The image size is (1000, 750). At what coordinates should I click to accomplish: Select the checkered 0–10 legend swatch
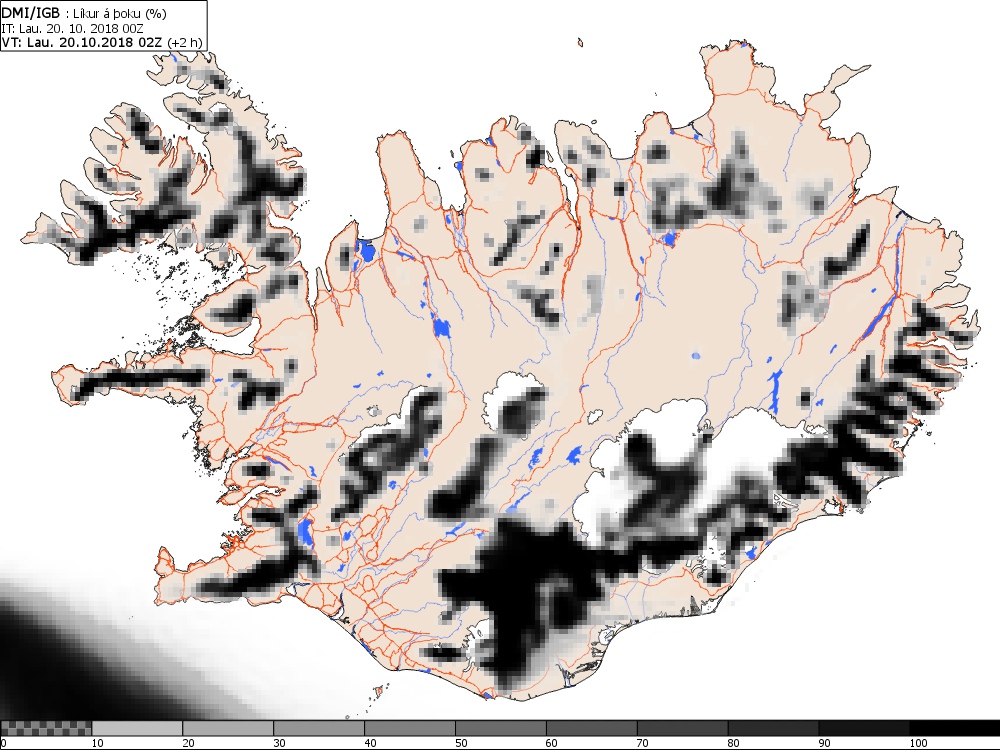click(47, 728)
